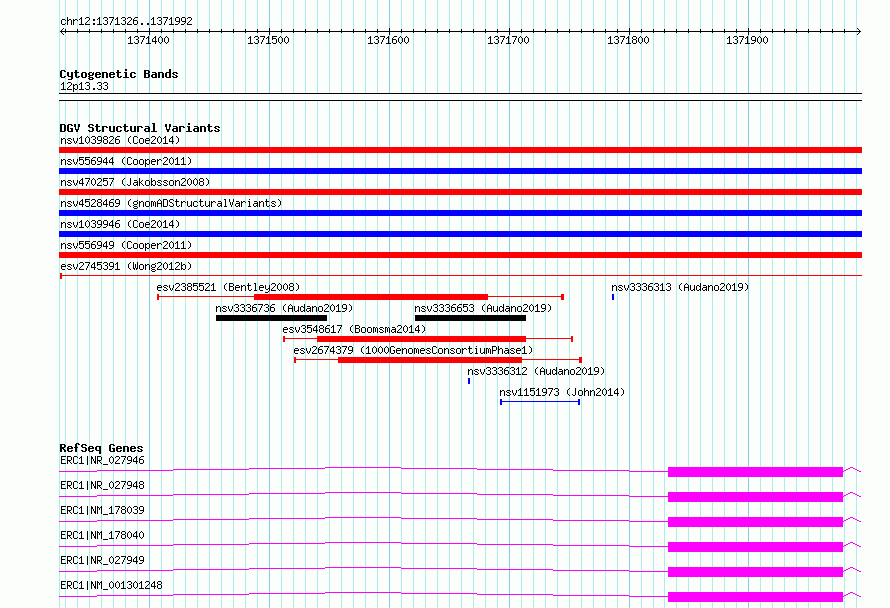Click the blue line of nsv1151973

(540, 402)
